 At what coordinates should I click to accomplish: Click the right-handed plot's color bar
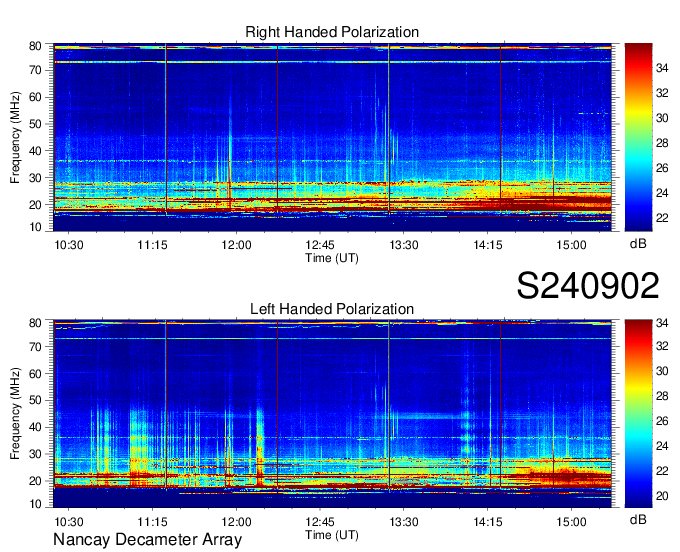[638, 137]
